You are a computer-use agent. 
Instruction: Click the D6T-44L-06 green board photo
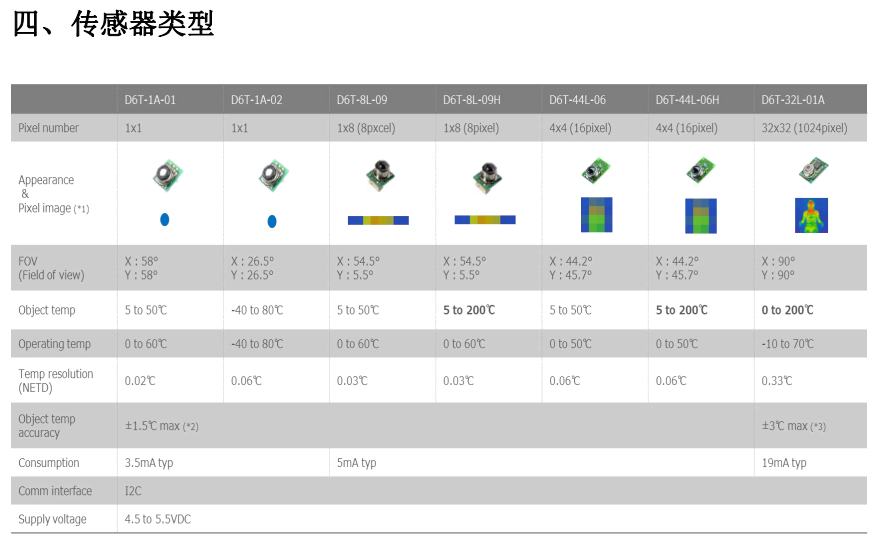(596, 172)
